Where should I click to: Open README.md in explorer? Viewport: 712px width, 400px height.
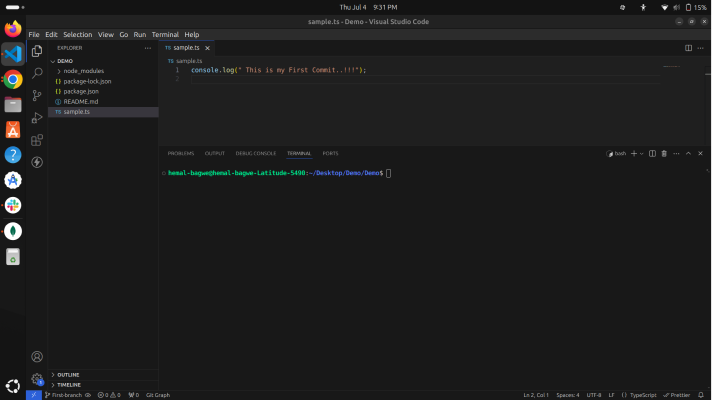(x=80, y=102)
